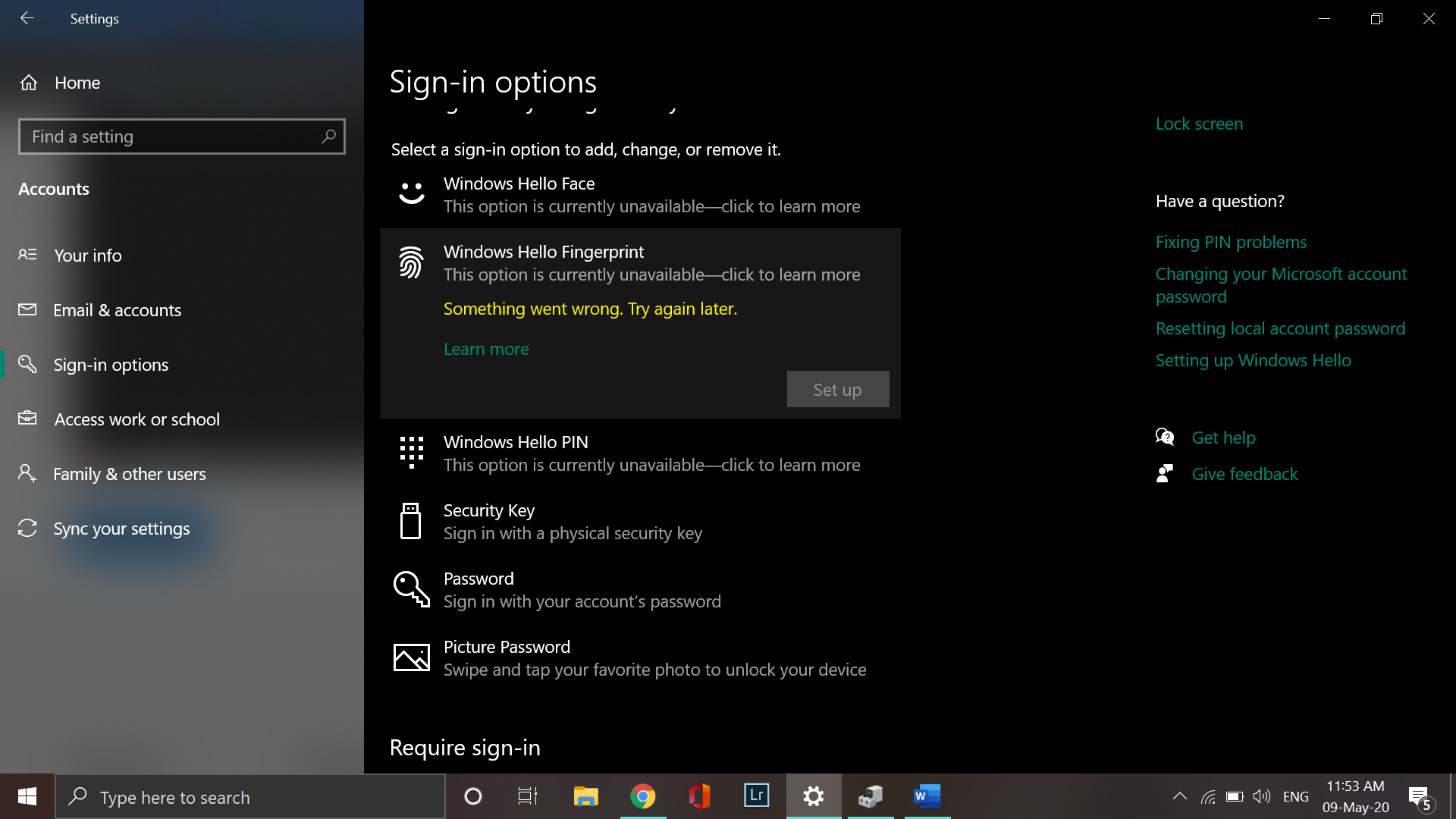1456x819 pixels.
Task: Open File Explorer from taskbar
Action: click(585, 796)
